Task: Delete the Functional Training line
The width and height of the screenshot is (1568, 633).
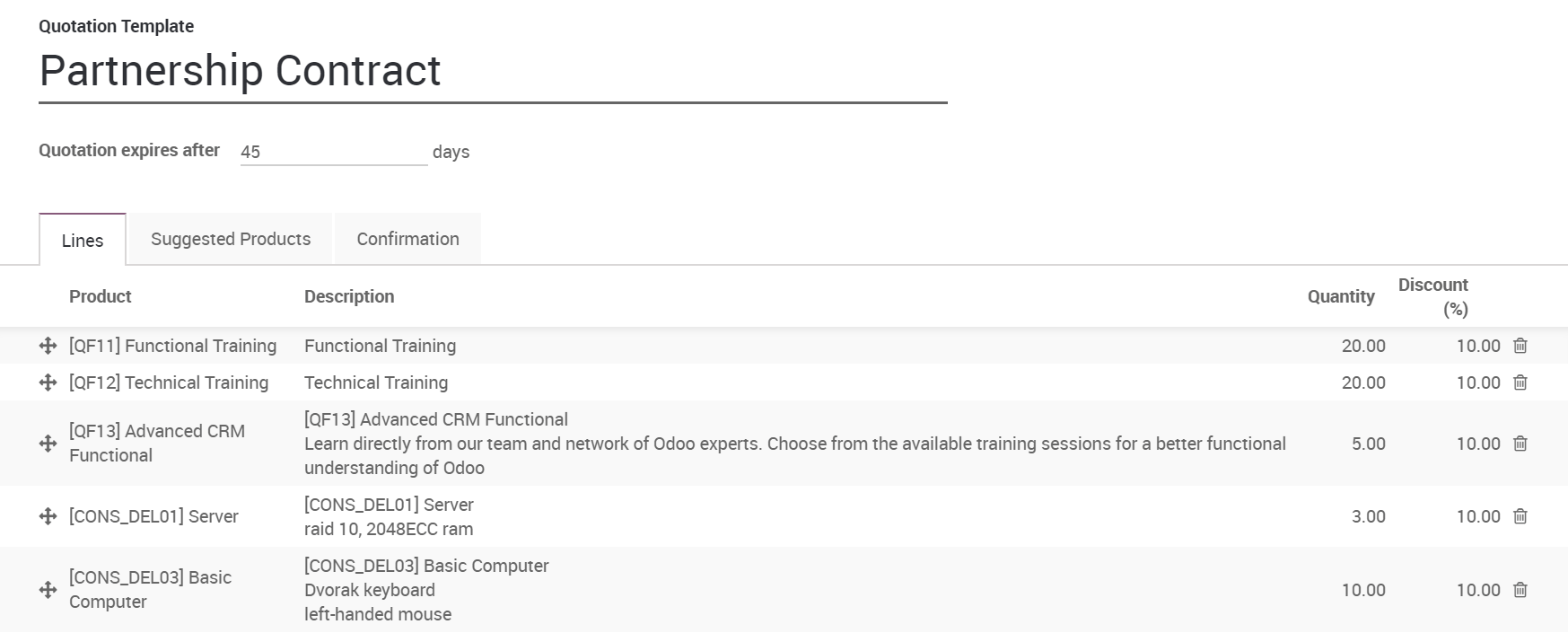Action: click(1520, 346)
